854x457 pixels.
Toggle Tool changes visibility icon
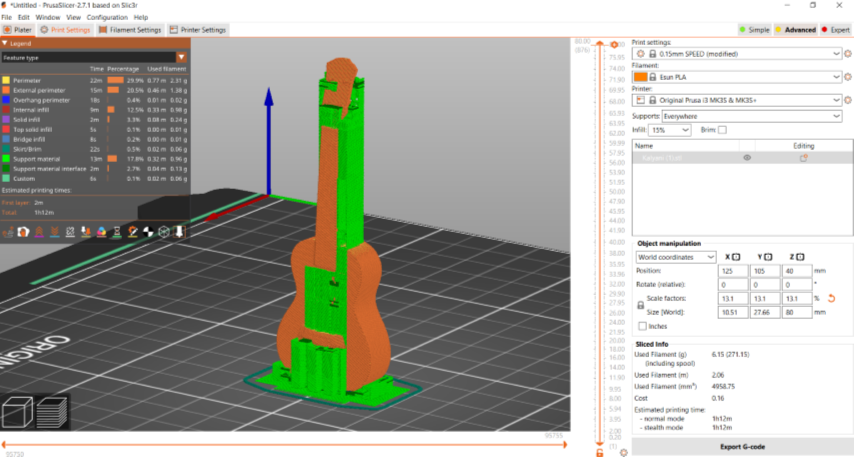click(86, 232)
